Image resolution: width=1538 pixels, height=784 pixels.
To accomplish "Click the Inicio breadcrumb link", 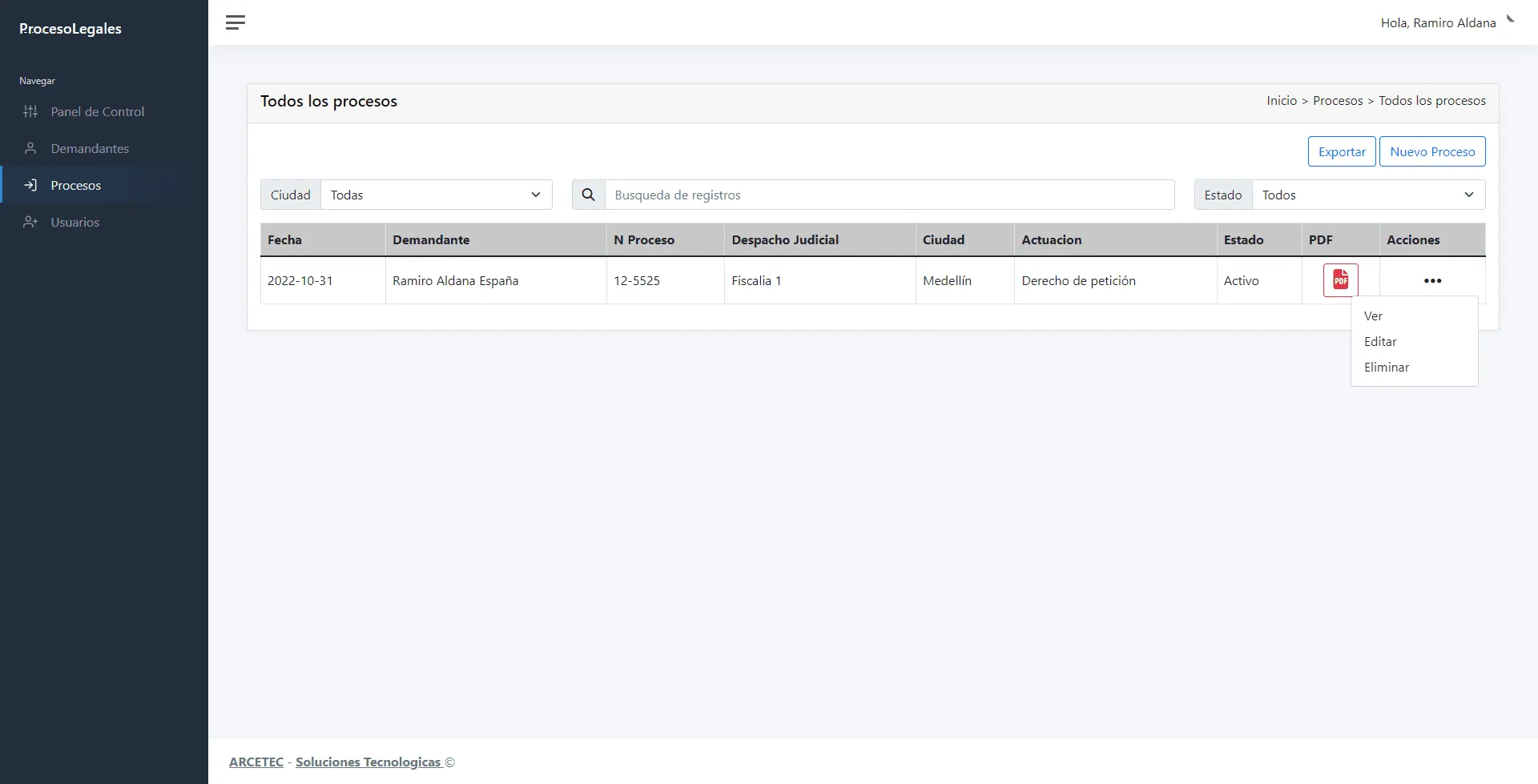I will click(1281, 100).
